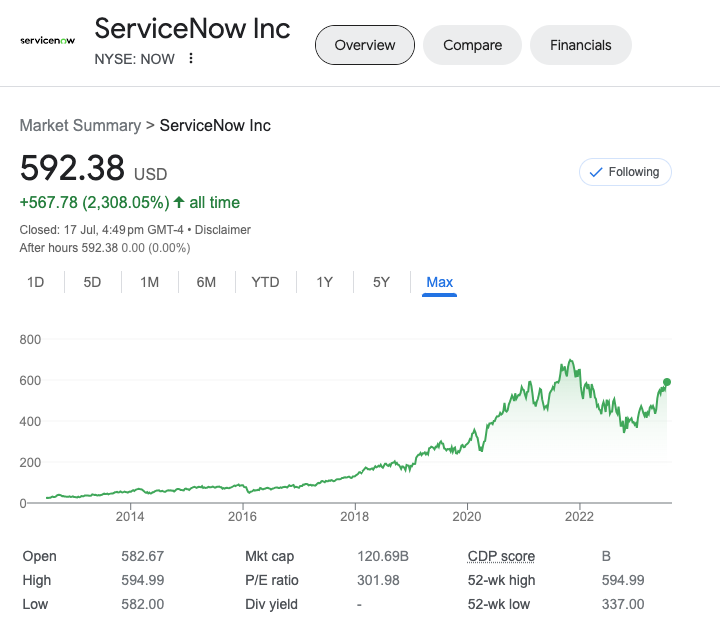Screen dimensions: 720x630
Task: Open the Financials tab
Action: [x=580, y=45]
